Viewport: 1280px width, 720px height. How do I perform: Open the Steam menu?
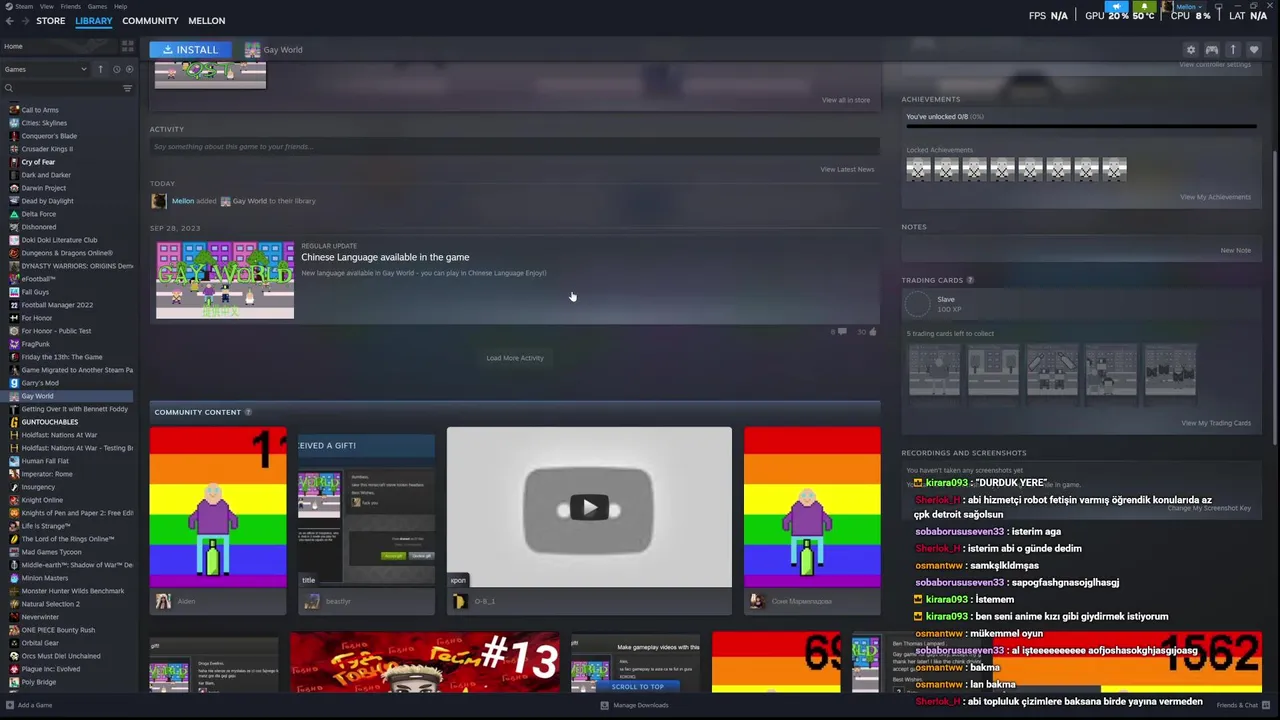click(23, 6)
